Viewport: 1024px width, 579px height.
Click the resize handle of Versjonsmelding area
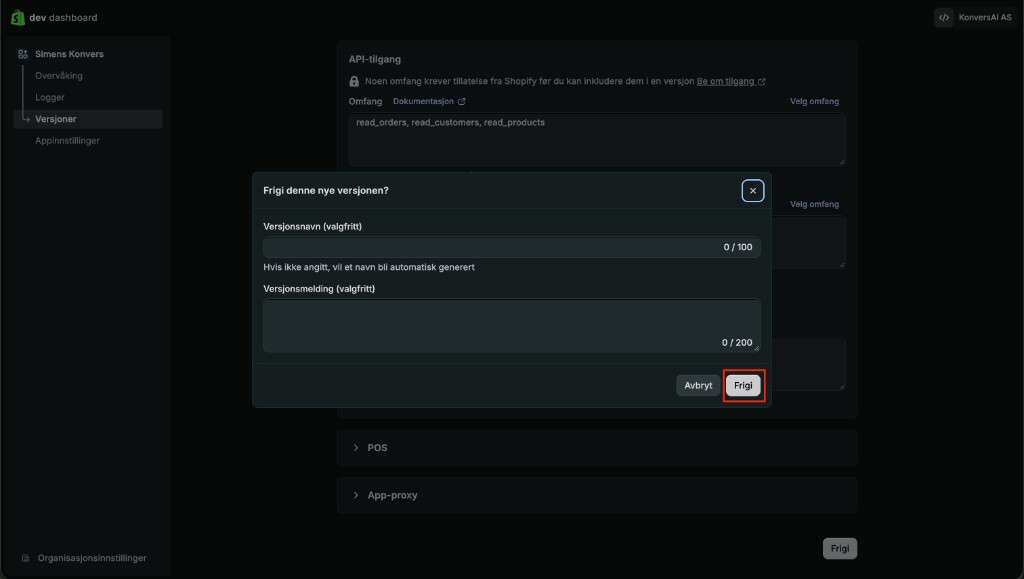click(x=756, y=349)
